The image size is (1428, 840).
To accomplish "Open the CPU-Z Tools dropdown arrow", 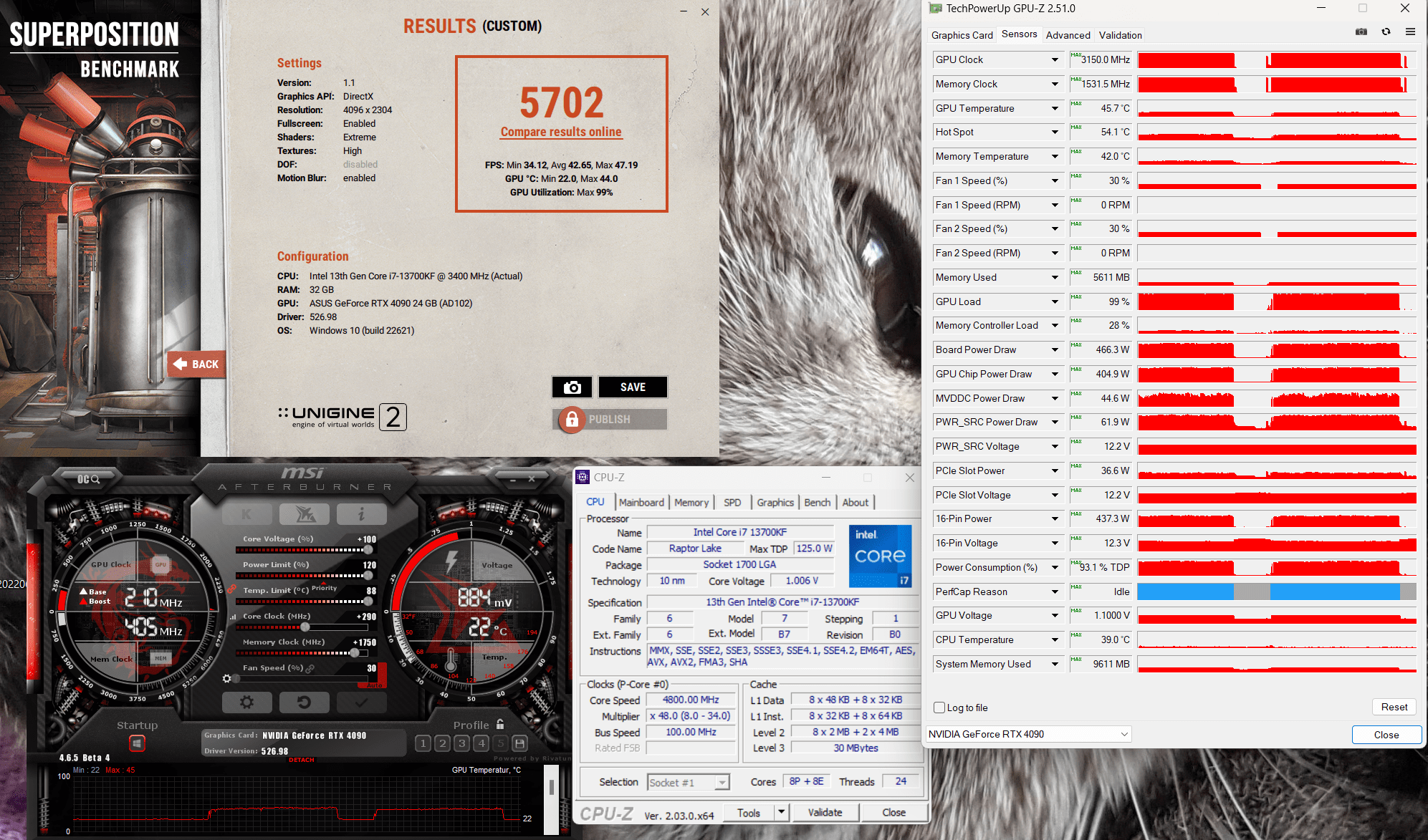I will 782,812.
